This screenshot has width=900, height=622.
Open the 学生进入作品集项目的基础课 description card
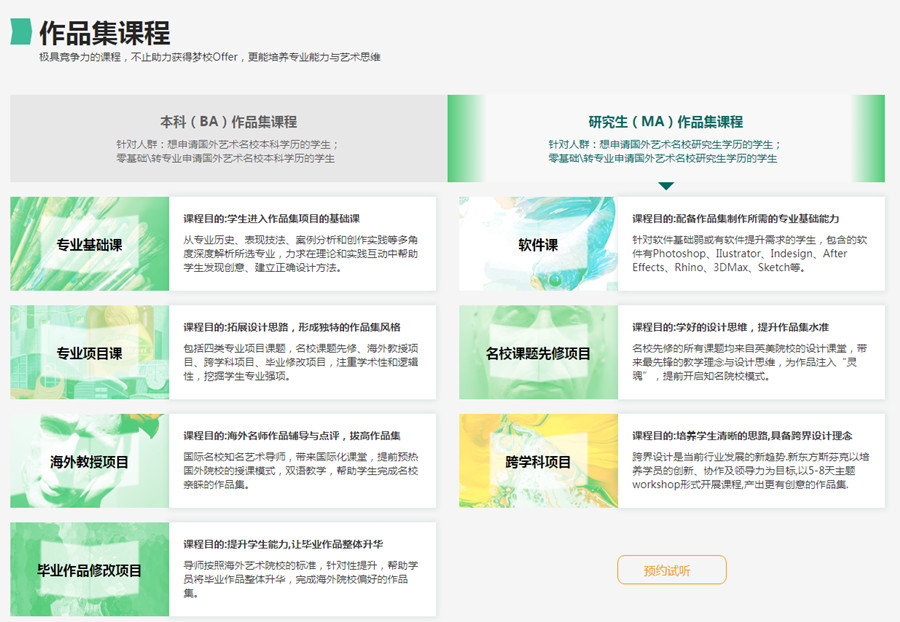point(303,244)
